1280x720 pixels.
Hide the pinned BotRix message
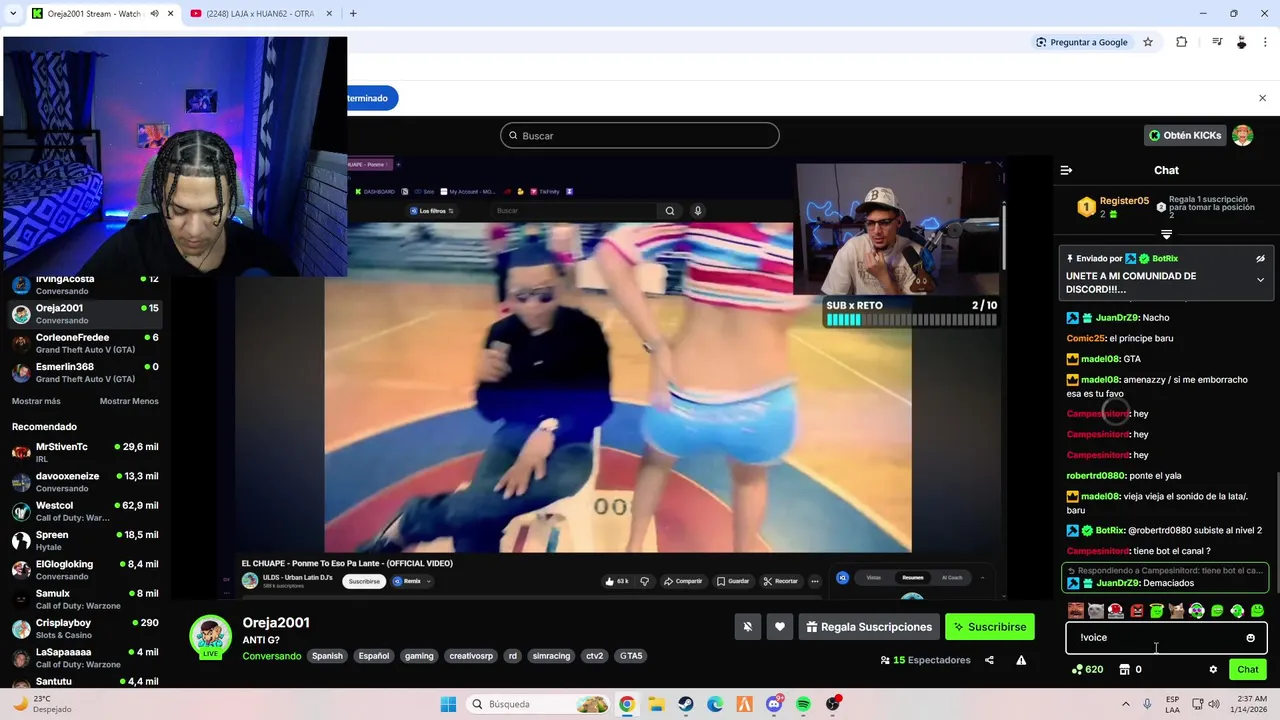click(x=1260, y=258)
